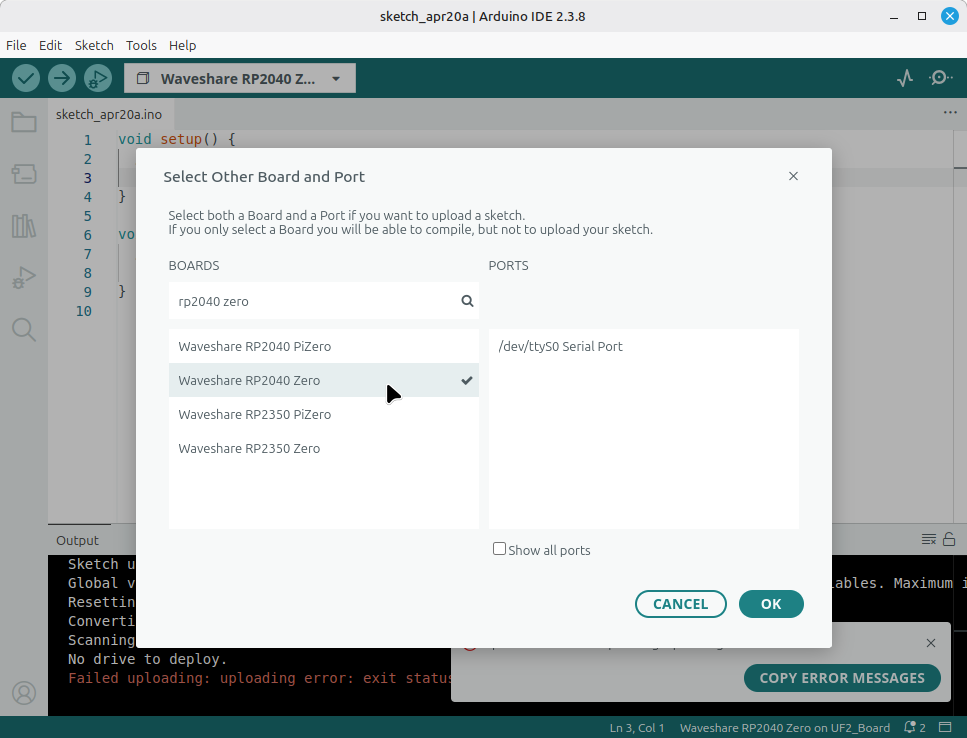The width and height of the screenshot is (967, 738).
Task: Start debugging with the debug play icon
Action: pyautogui.click(x=97, y=78)
